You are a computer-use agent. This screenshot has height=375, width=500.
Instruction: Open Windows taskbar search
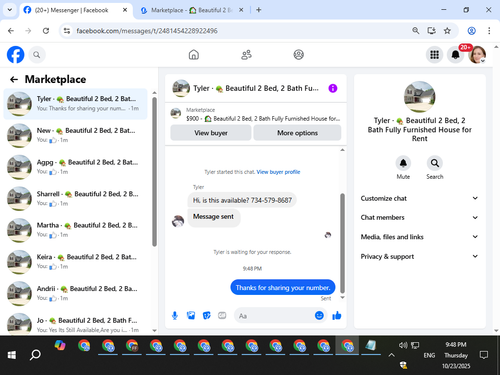35,355
